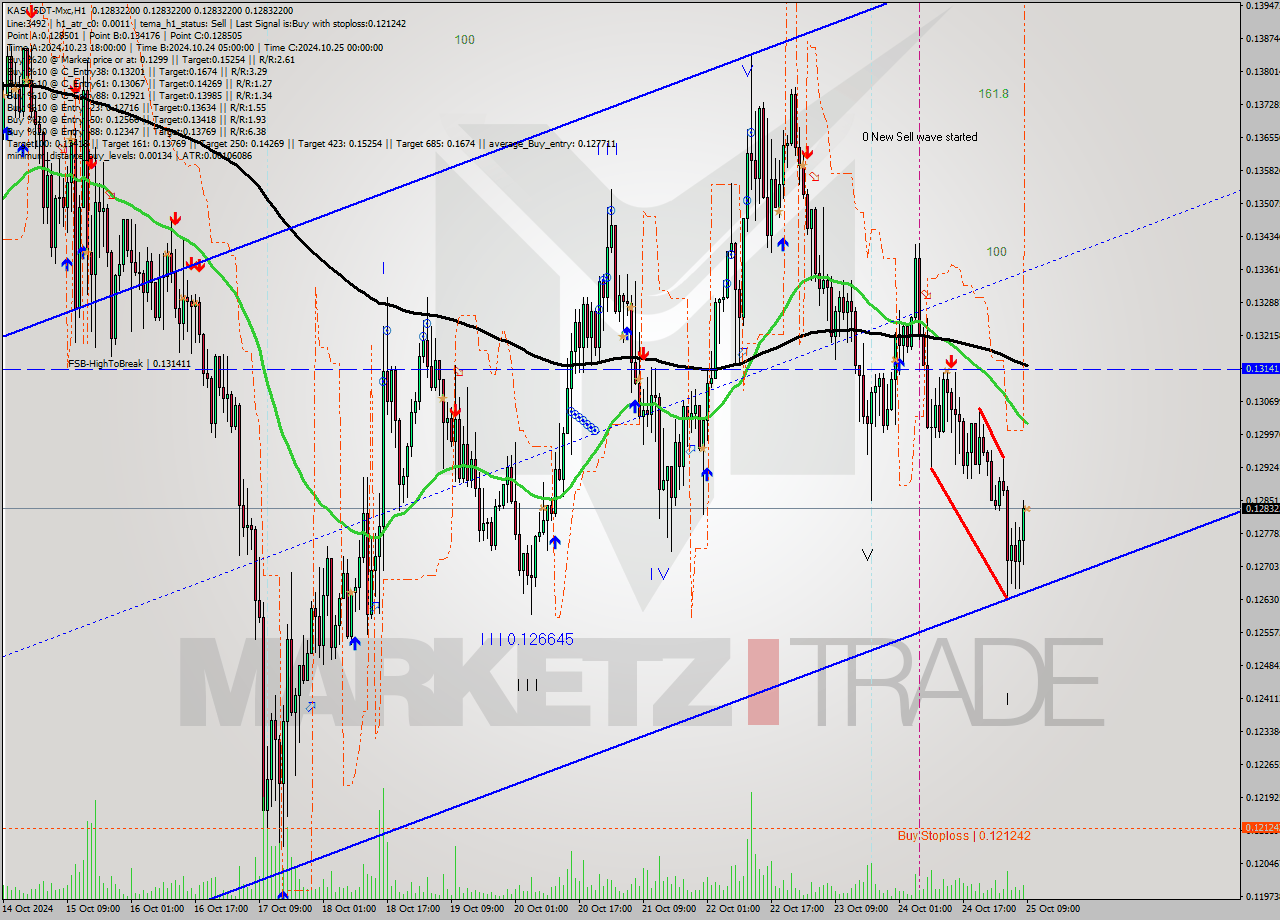1280x920 pixels.
Task: Click the 'Target 685: 0.1674' text
Action: point(435,143)
